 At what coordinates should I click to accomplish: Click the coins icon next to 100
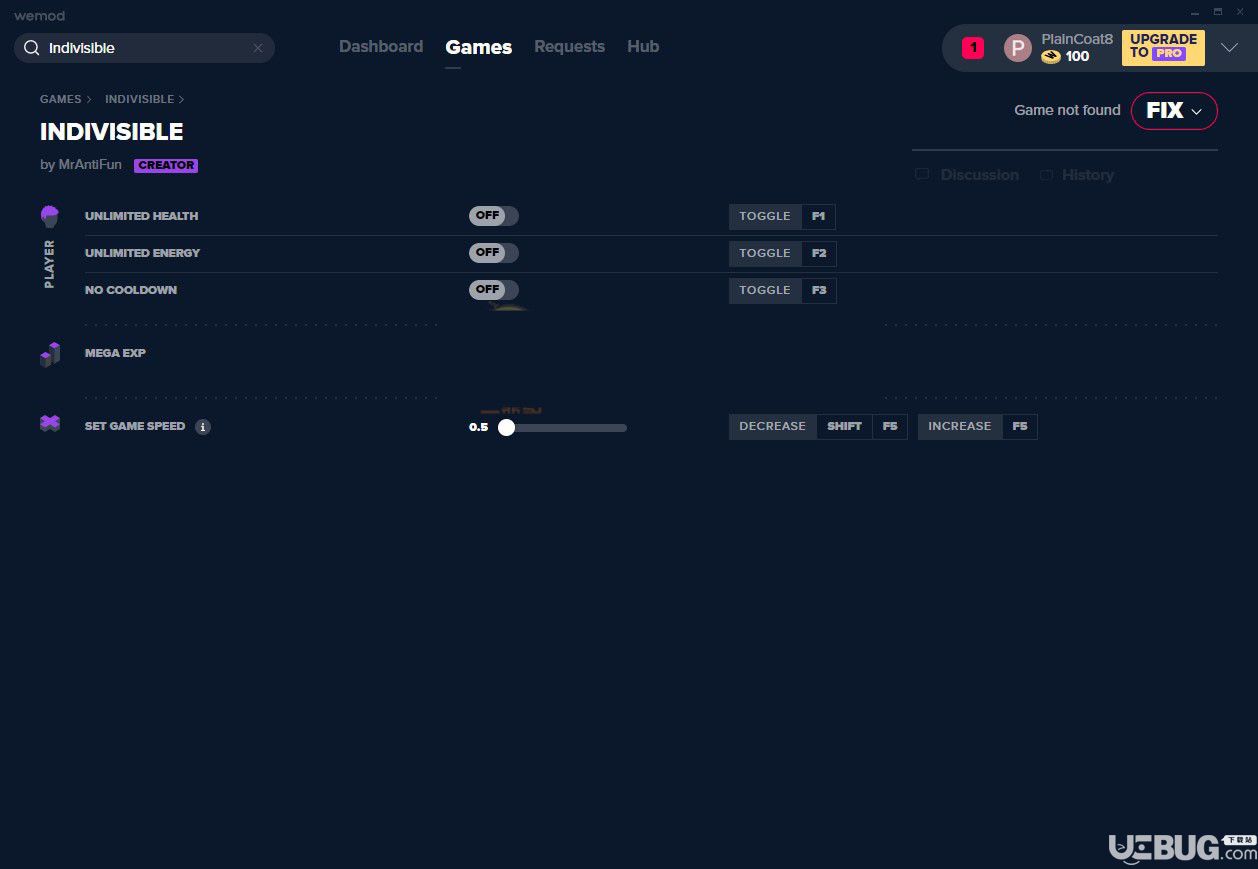click(1050, 57)
